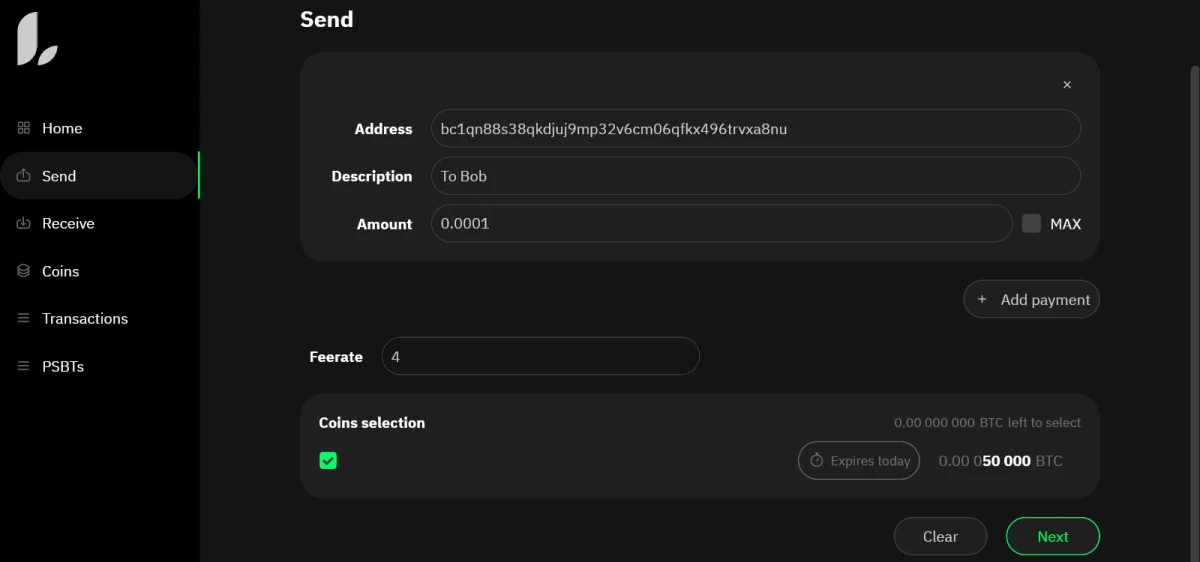Click the Add payment button
This screenshot has width=1200, height=562.
(1031, 300)
